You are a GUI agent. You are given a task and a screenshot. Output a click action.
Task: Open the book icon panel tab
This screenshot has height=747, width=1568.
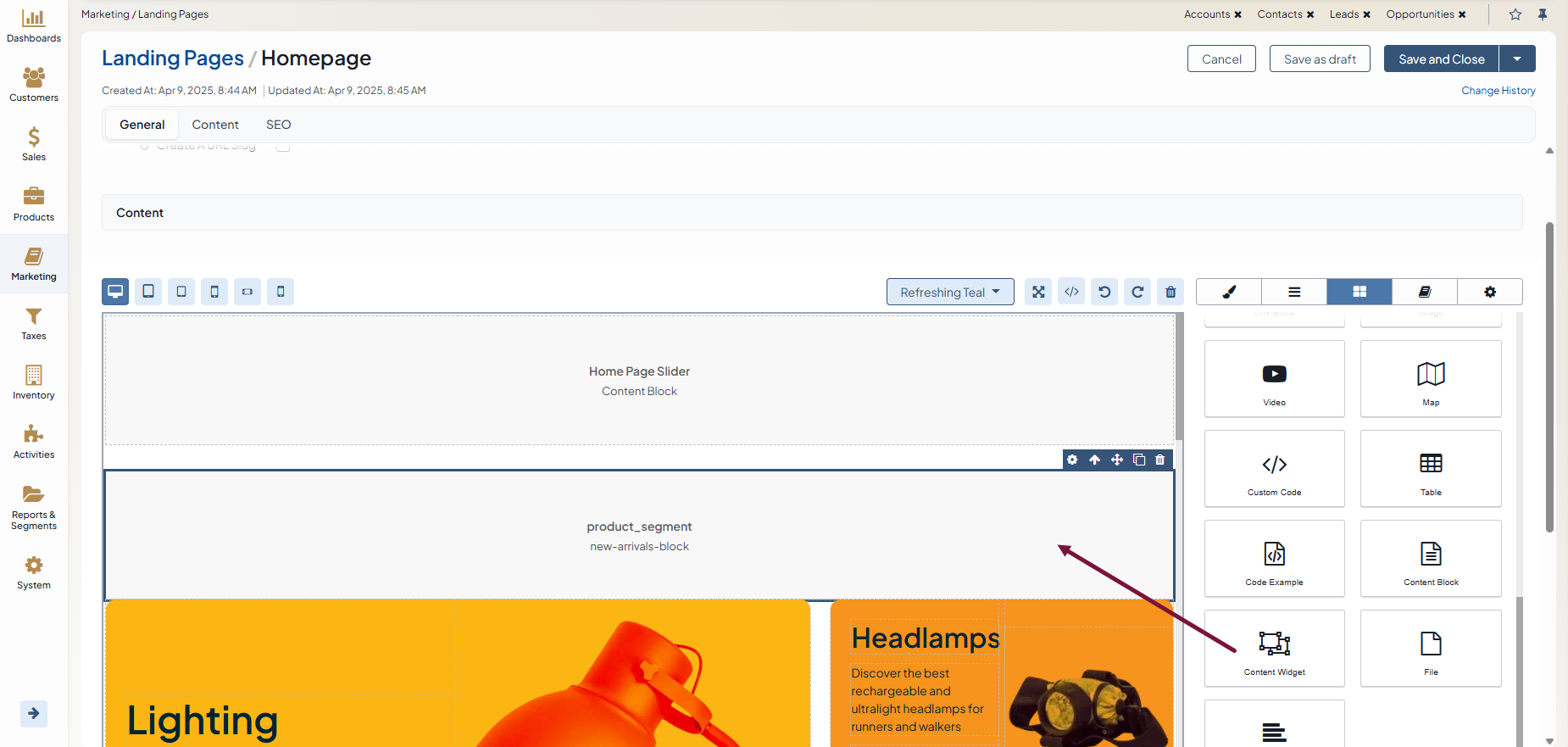click(1425, 292)
